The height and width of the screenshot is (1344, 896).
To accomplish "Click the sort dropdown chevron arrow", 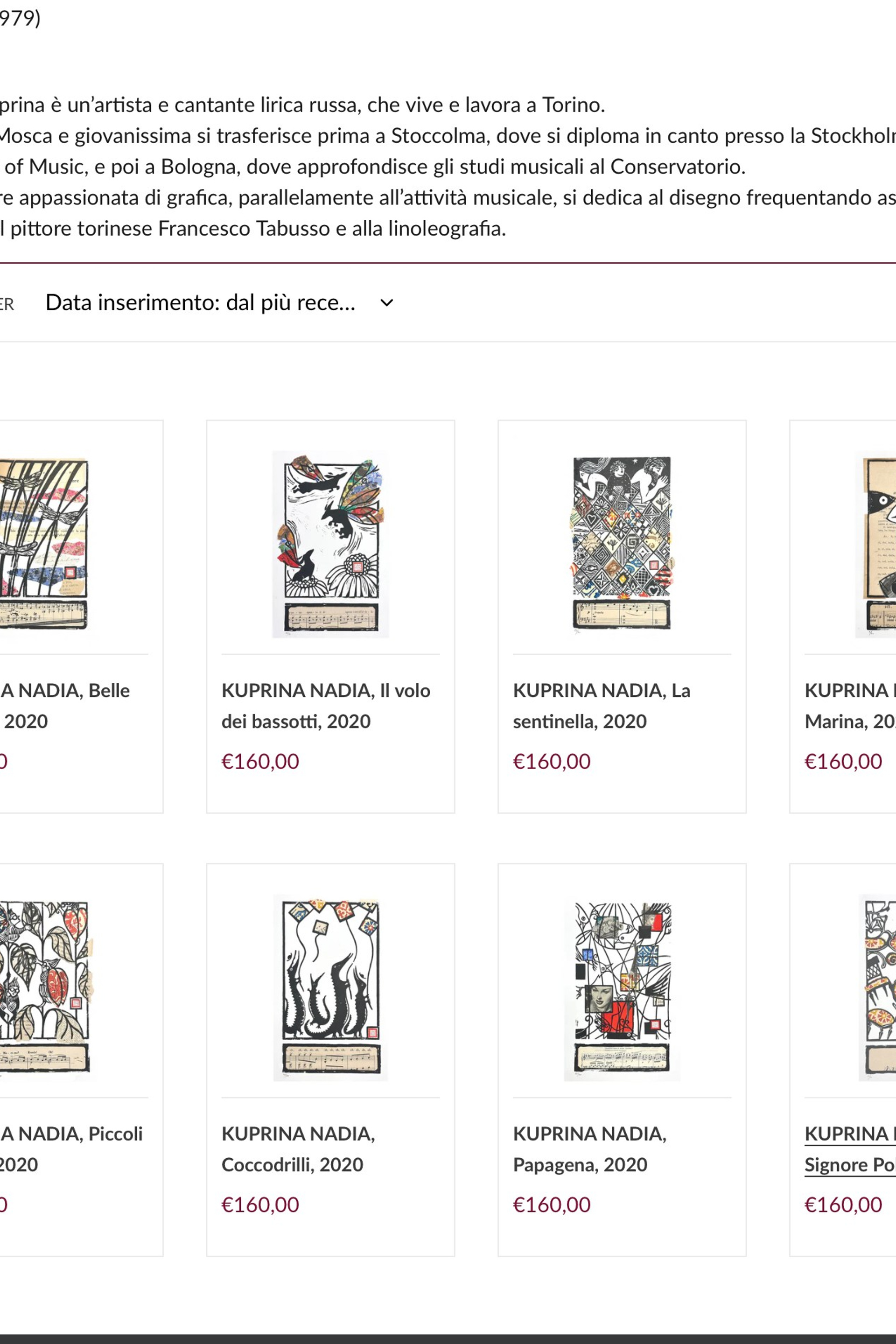I will click(x=387, y=303).
